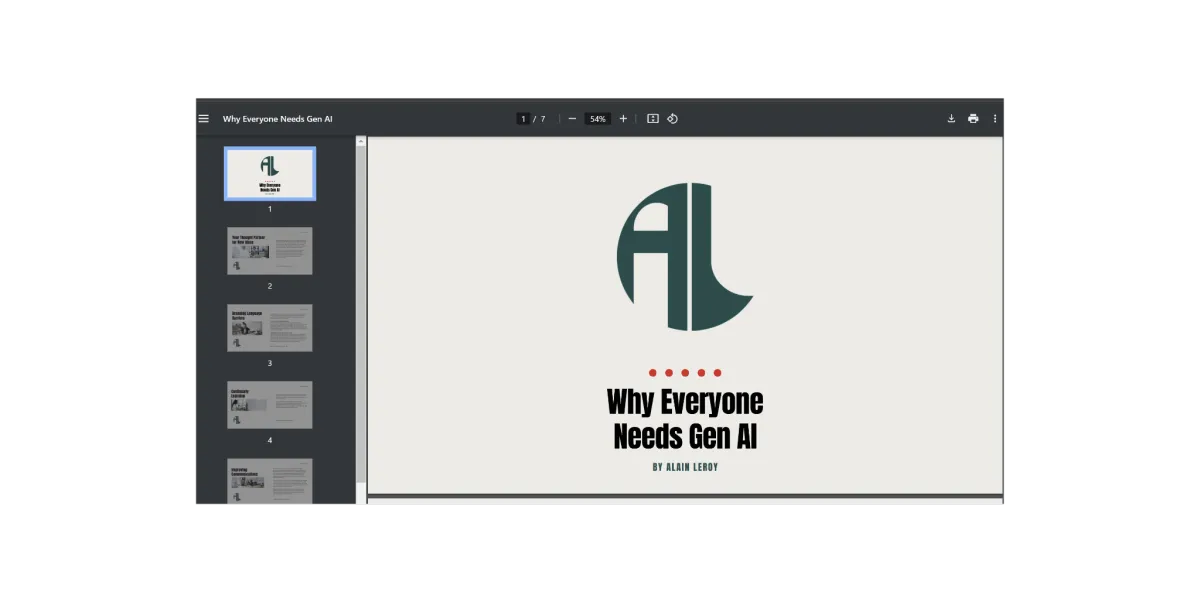Click the zoom in plus button
The image size is (1200, 602).
coord(623,119)
